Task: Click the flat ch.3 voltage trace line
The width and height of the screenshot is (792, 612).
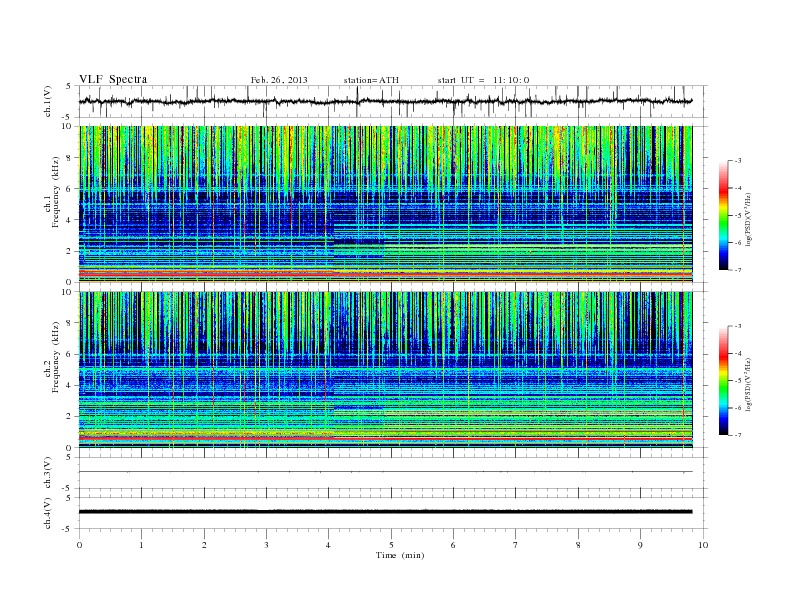Action: coord(385,472)
